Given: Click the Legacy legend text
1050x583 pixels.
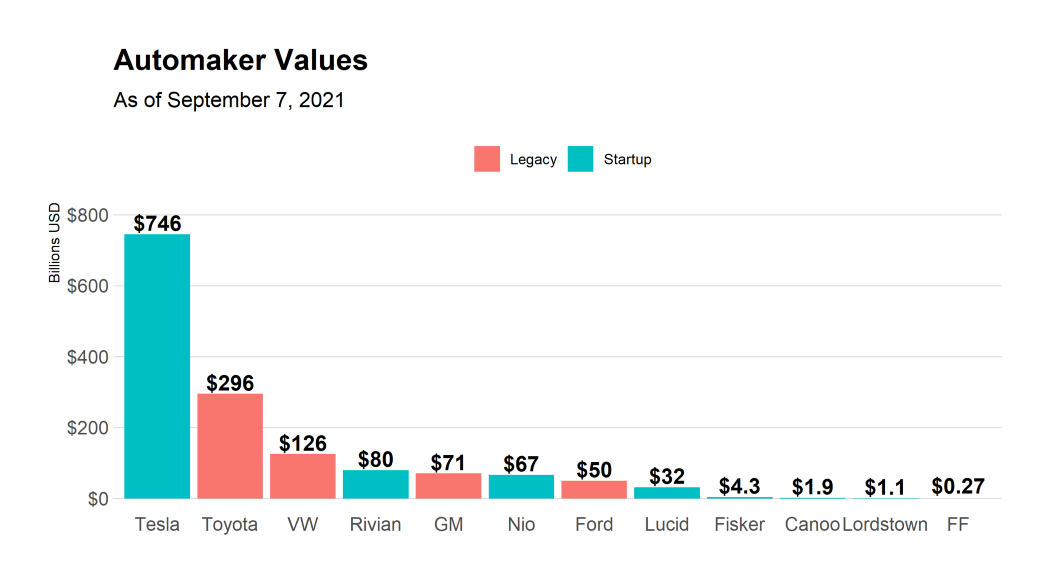Looking at the screenshot, I should click(x=533, y=159).
